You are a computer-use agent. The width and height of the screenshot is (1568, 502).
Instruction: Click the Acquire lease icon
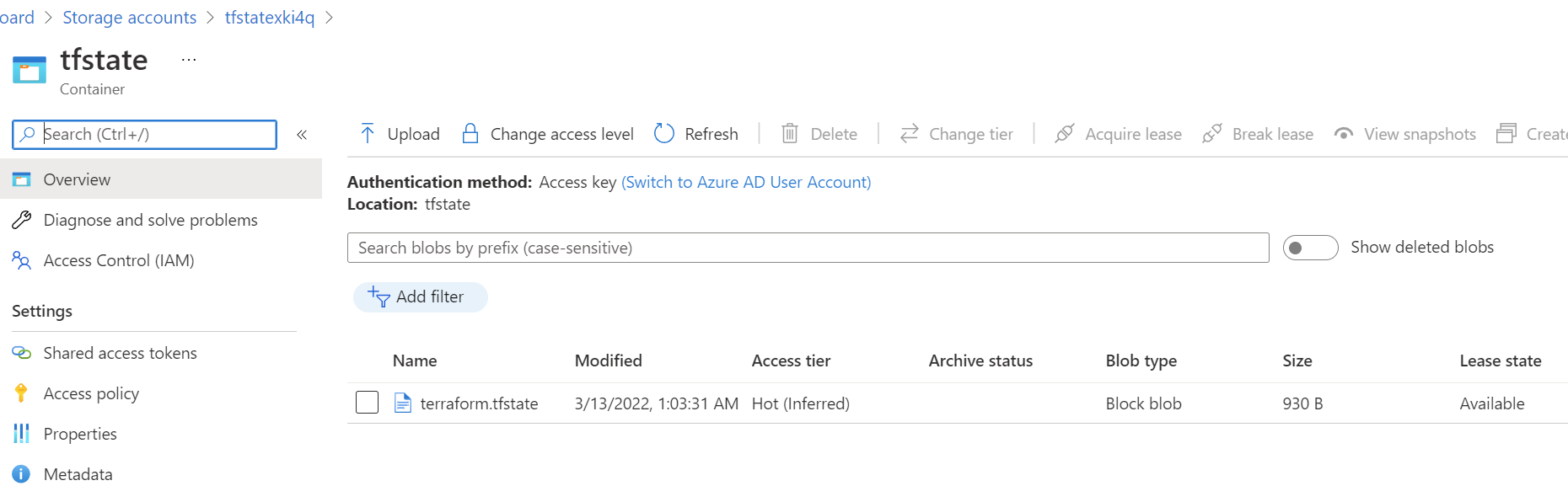click(1065, 133)
